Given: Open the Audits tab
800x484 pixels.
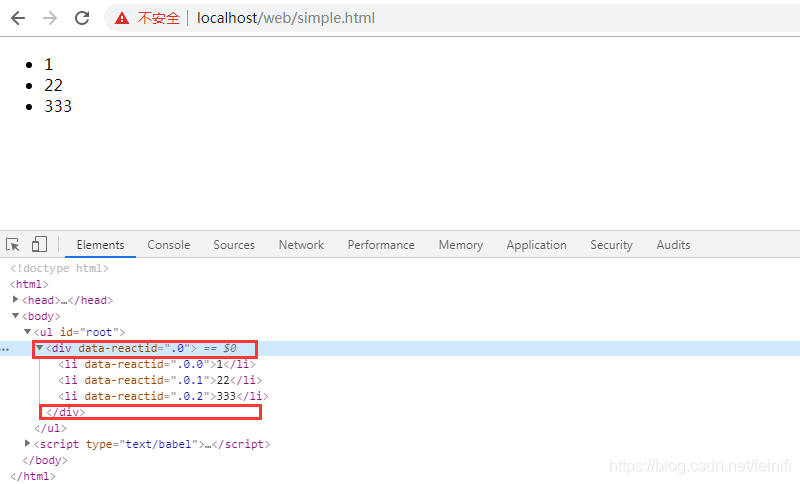Looking at the screenshot, I should pos(673,245).
